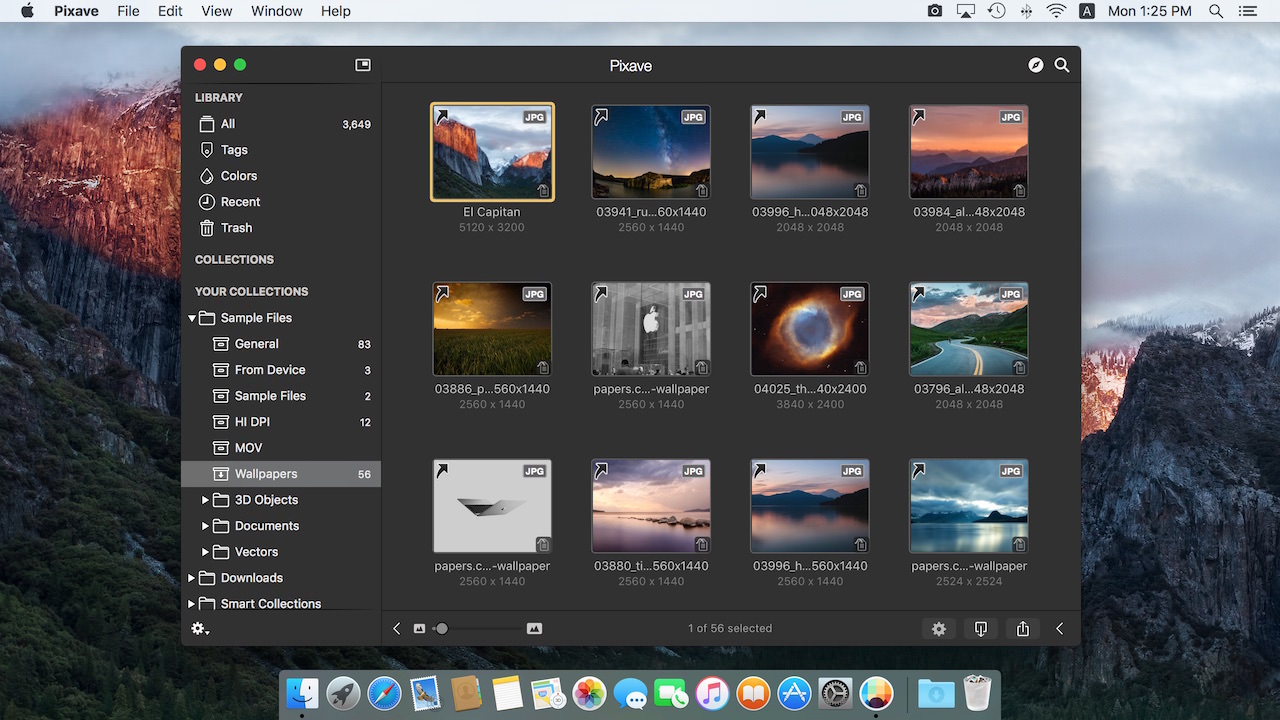Open the File menu
The image size is (1280, 720).
(128, 11)
